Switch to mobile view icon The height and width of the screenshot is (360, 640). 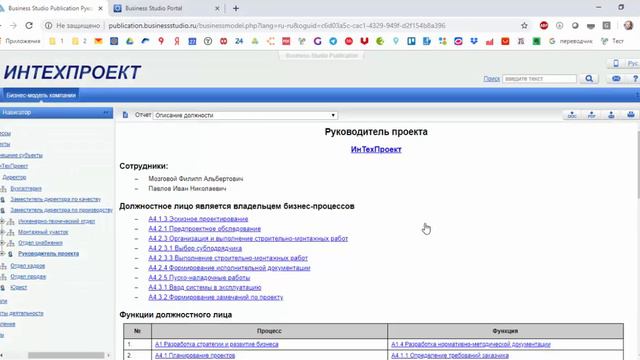tap(616, 63)
